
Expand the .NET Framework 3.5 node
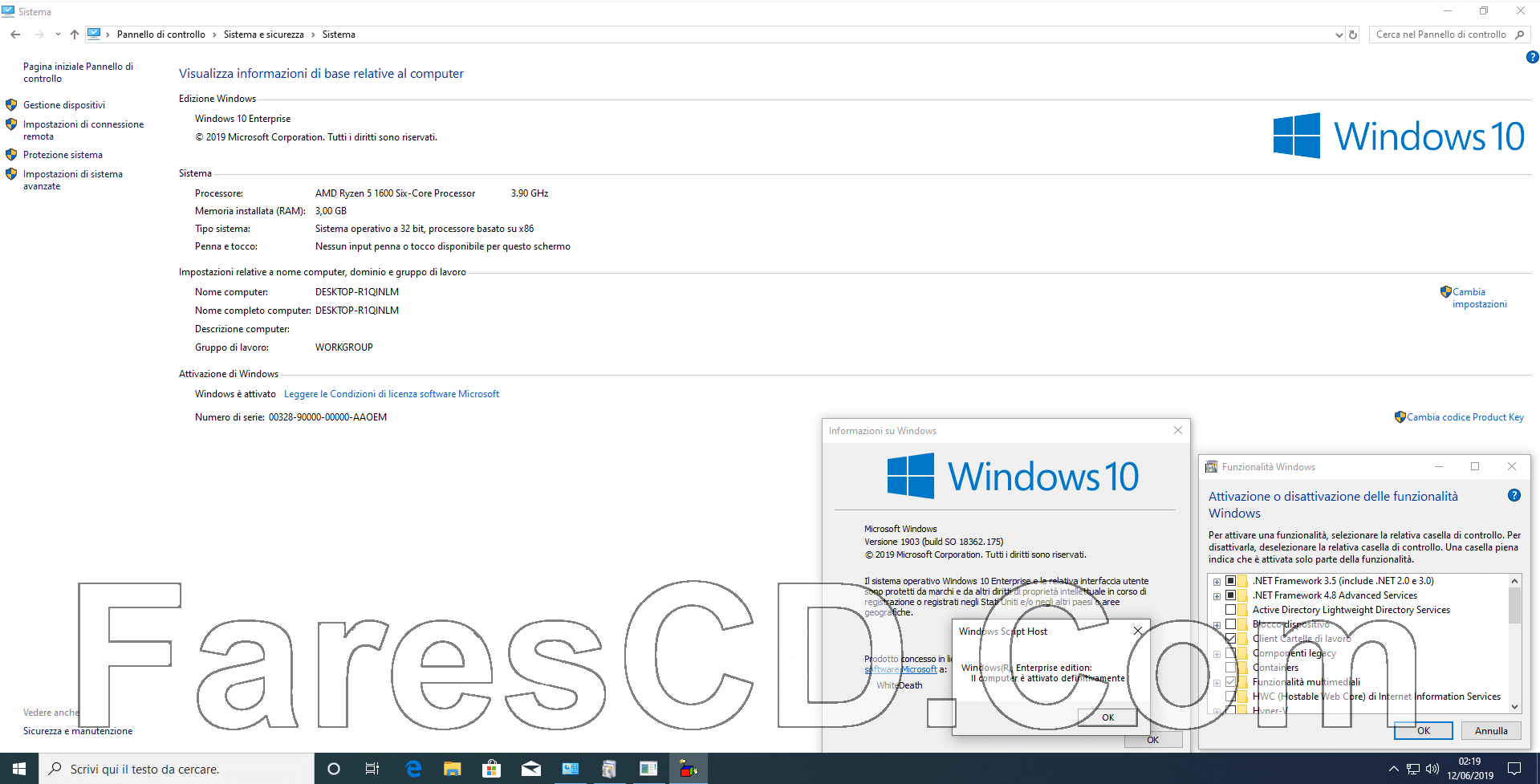(1217, 582)
